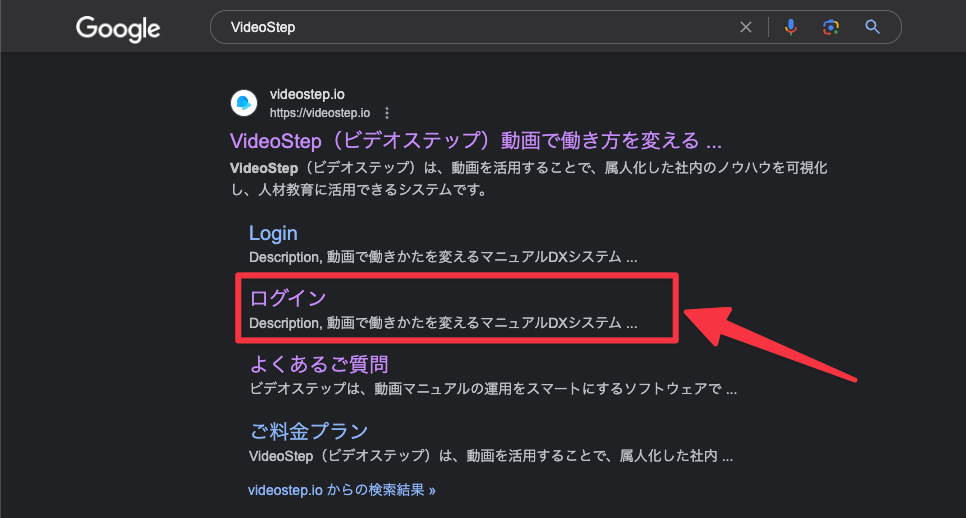
Task: Click the description under the English Login
Action: (443, 257)
